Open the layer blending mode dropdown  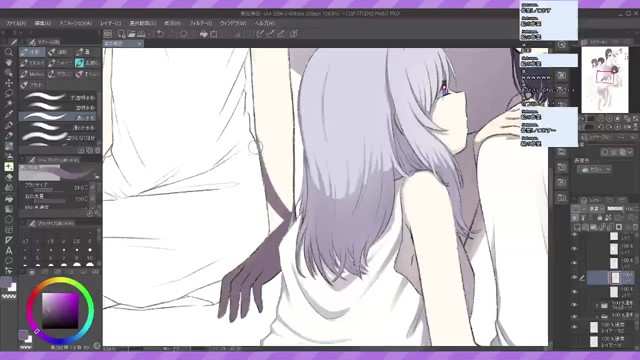coord(596,209)
